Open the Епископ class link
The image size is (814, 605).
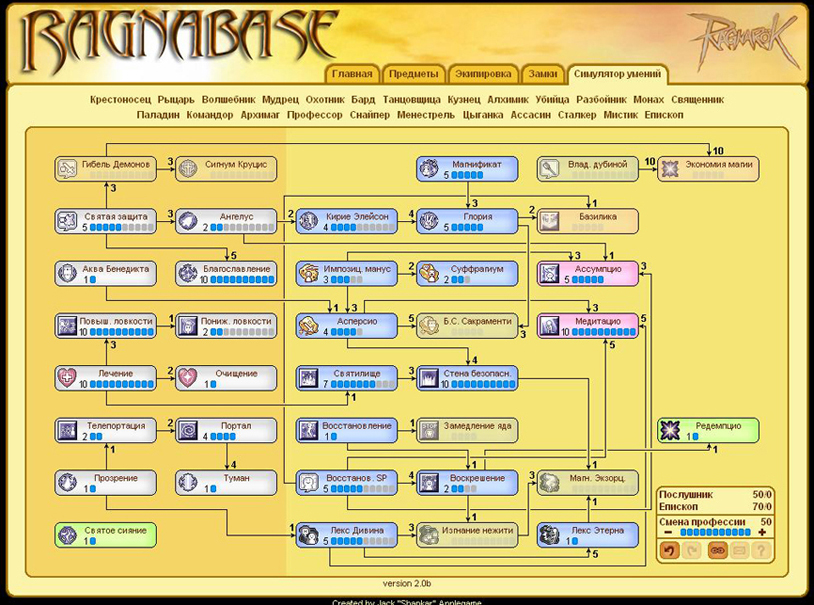[663, 115]
